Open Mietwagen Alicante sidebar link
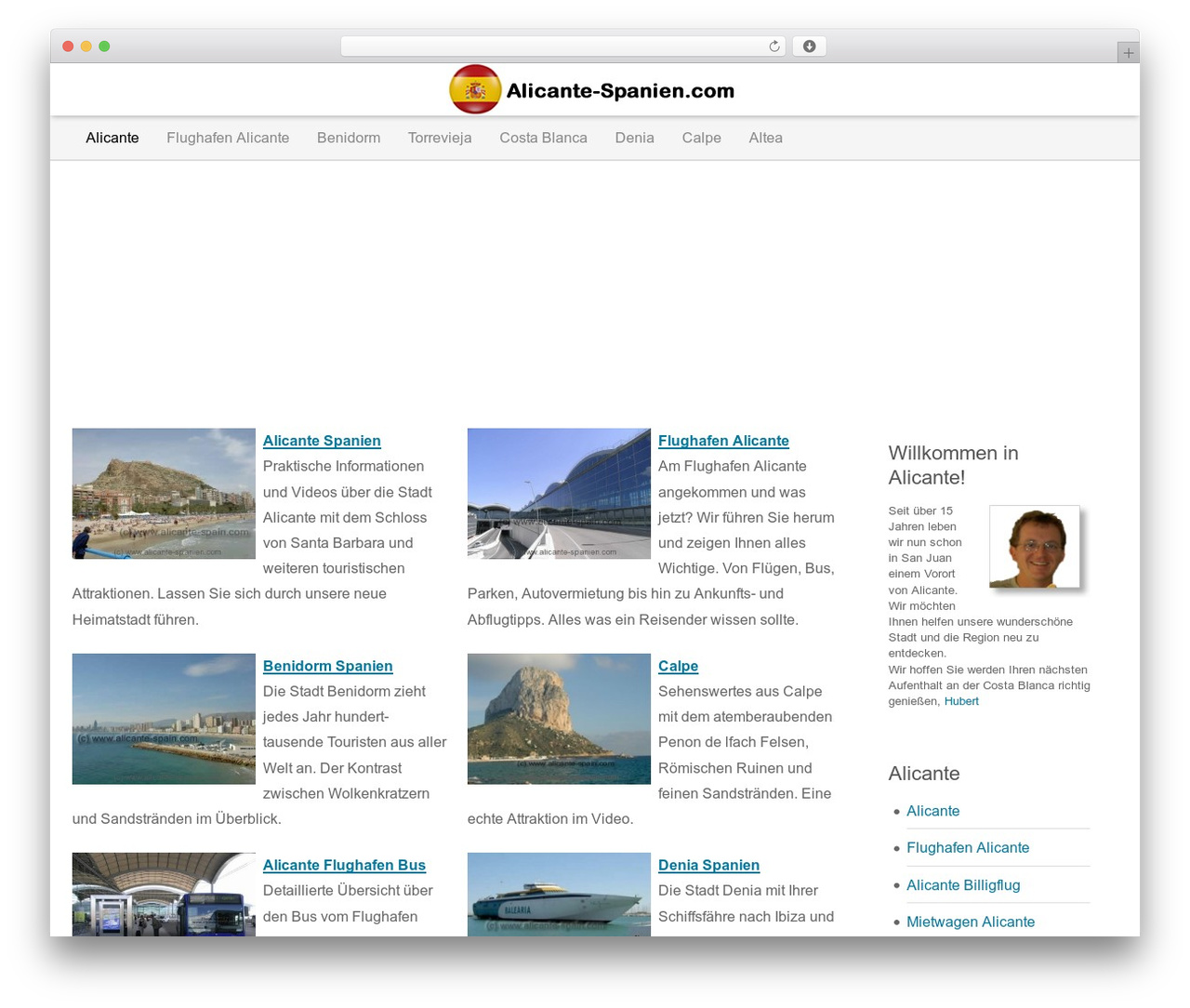This screenshot has height=1008, width=1190. click(x=971, y=922)
